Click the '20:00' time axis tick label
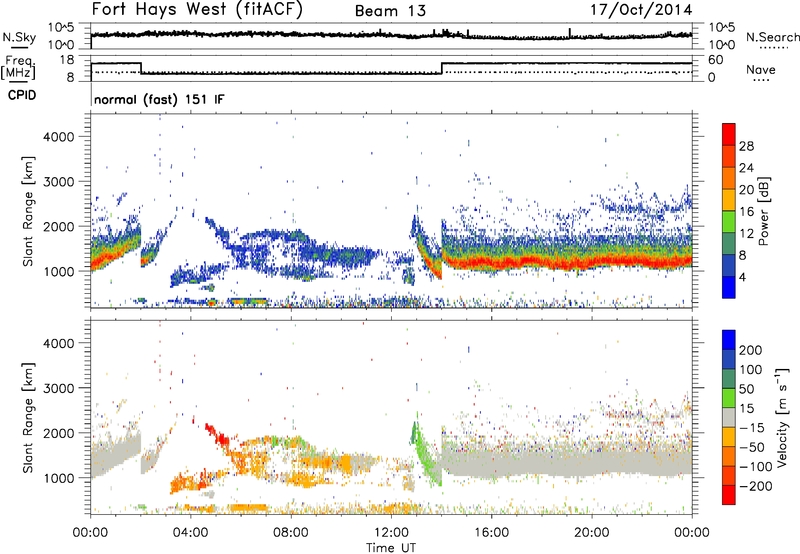The height and width of the screenshot is (554, 800). point(592,533)
